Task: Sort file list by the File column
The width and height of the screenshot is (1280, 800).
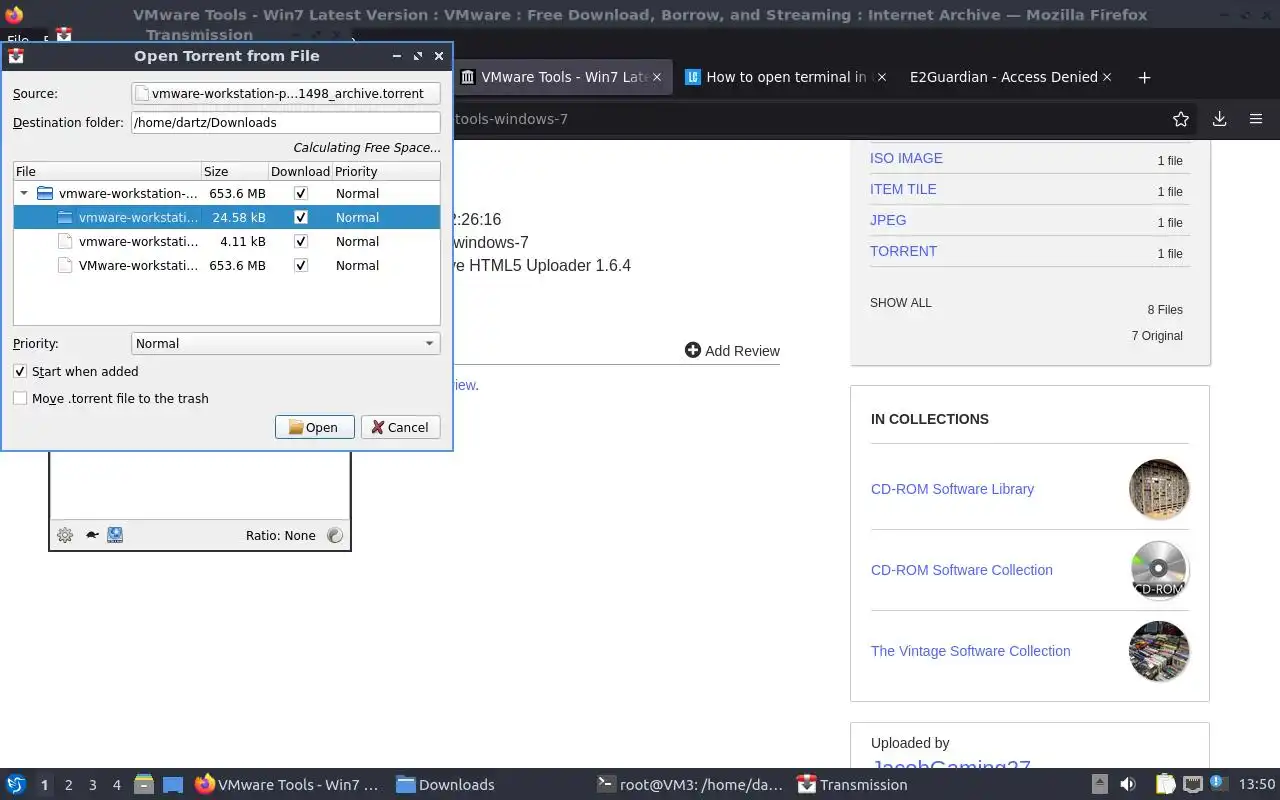Action: pyautogui.click(x=108, y=171)
